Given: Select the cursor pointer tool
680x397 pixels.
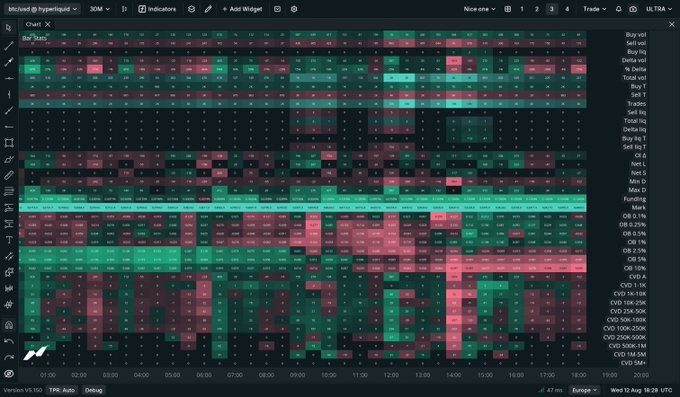Looking at the screenshot, I should pos(9,28).
